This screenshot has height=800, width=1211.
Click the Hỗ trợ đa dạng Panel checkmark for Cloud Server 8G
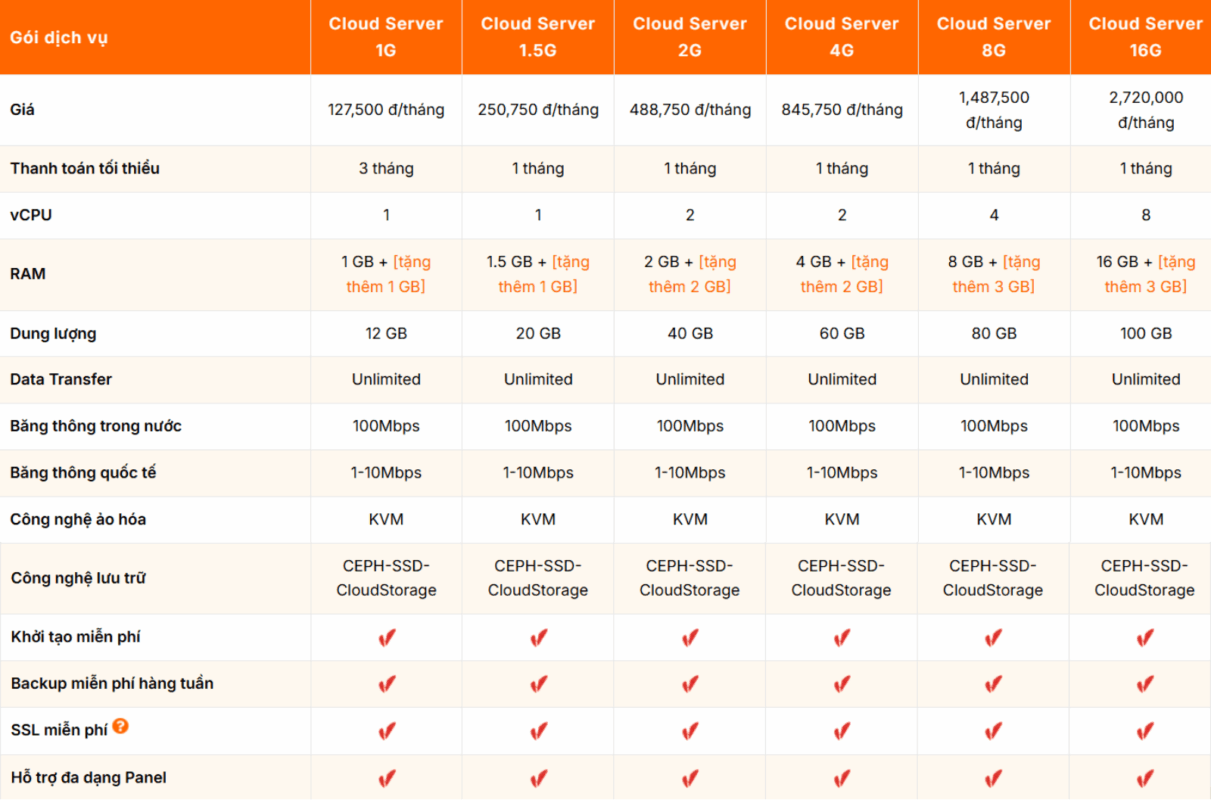(x=993, y=779)
